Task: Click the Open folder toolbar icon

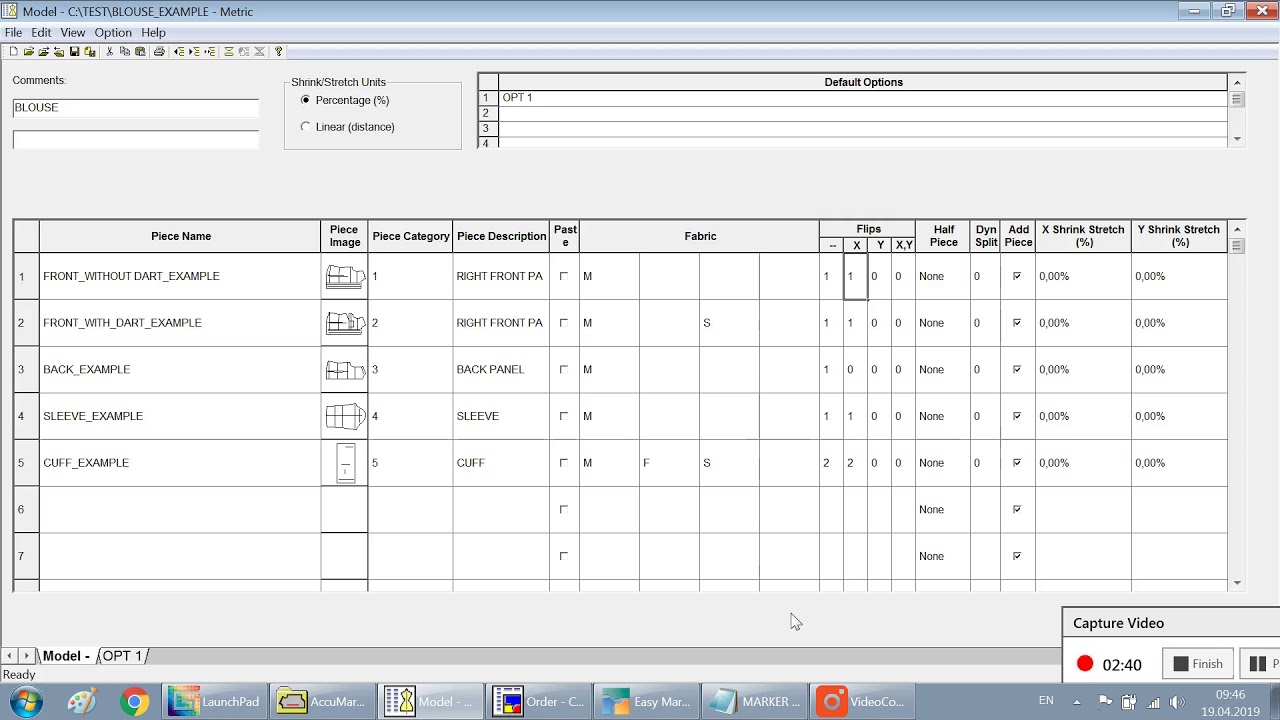Action: coord(29,52)
